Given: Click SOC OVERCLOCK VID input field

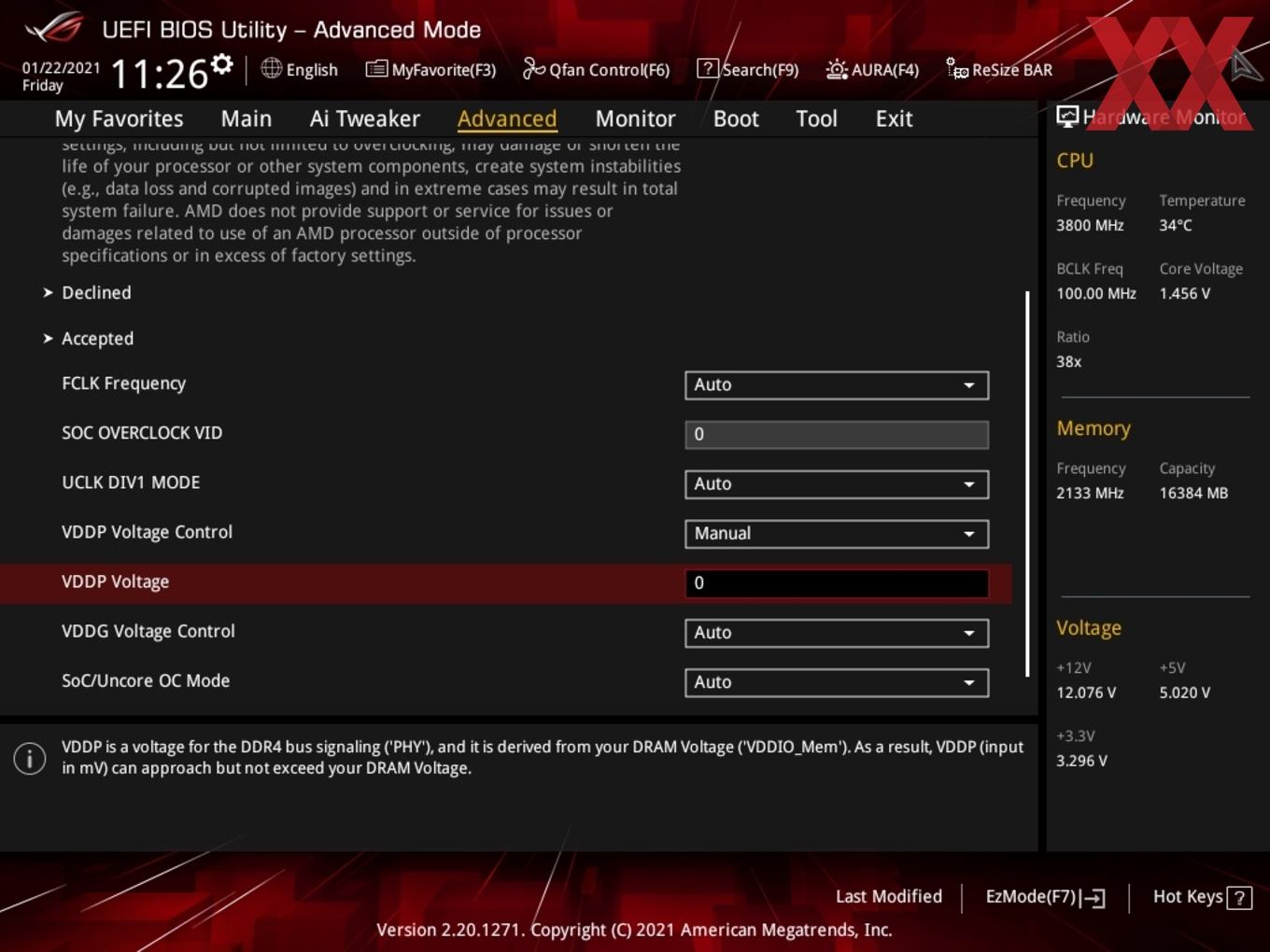Looking at the screenshot, I should click(x=837, y=434).
